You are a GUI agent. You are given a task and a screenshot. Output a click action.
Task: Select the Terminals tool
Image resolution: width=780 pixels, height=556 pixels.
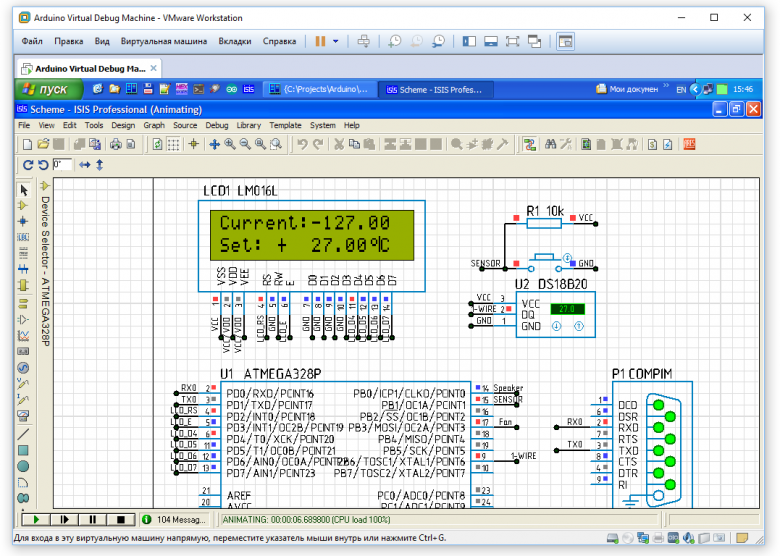pos(23,303)
